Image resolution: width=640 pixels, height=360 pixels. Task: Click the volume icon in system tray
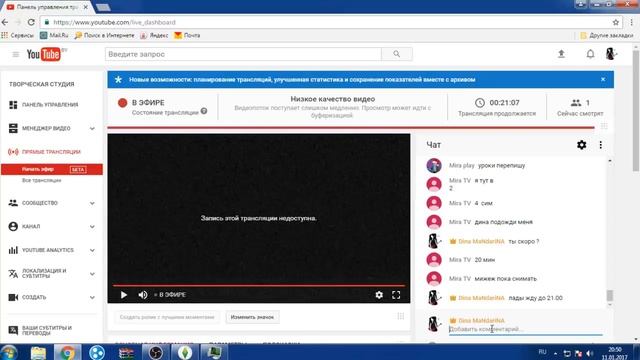(589, 353)
